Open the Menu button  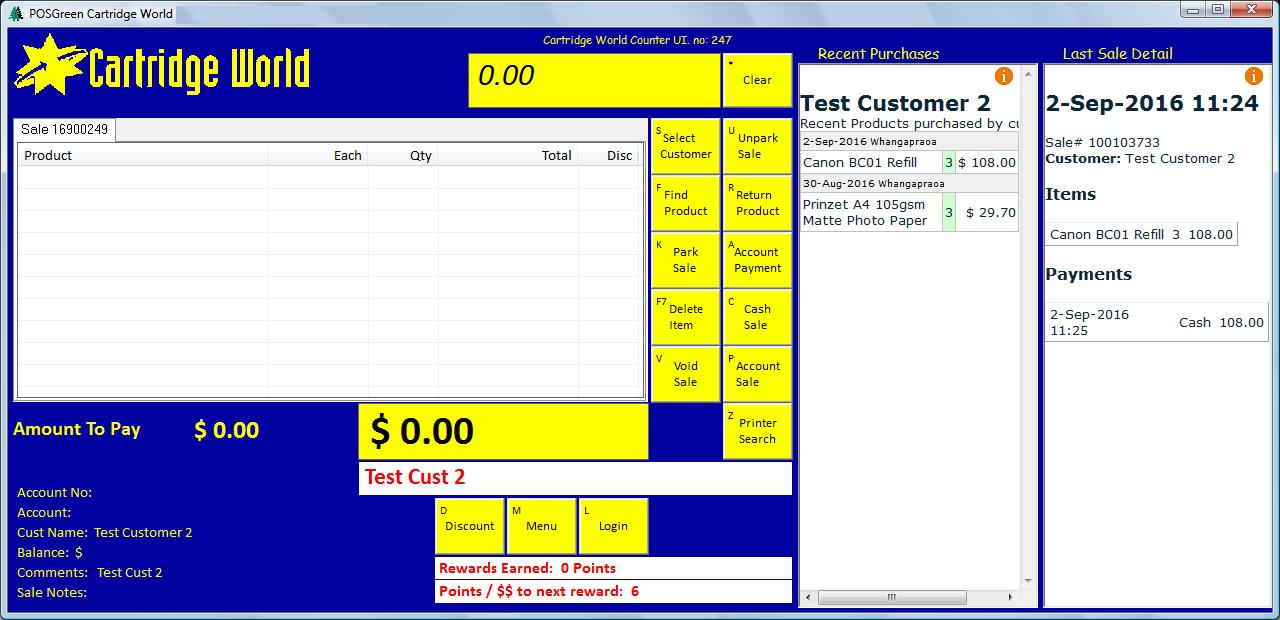tap(541, 526)
